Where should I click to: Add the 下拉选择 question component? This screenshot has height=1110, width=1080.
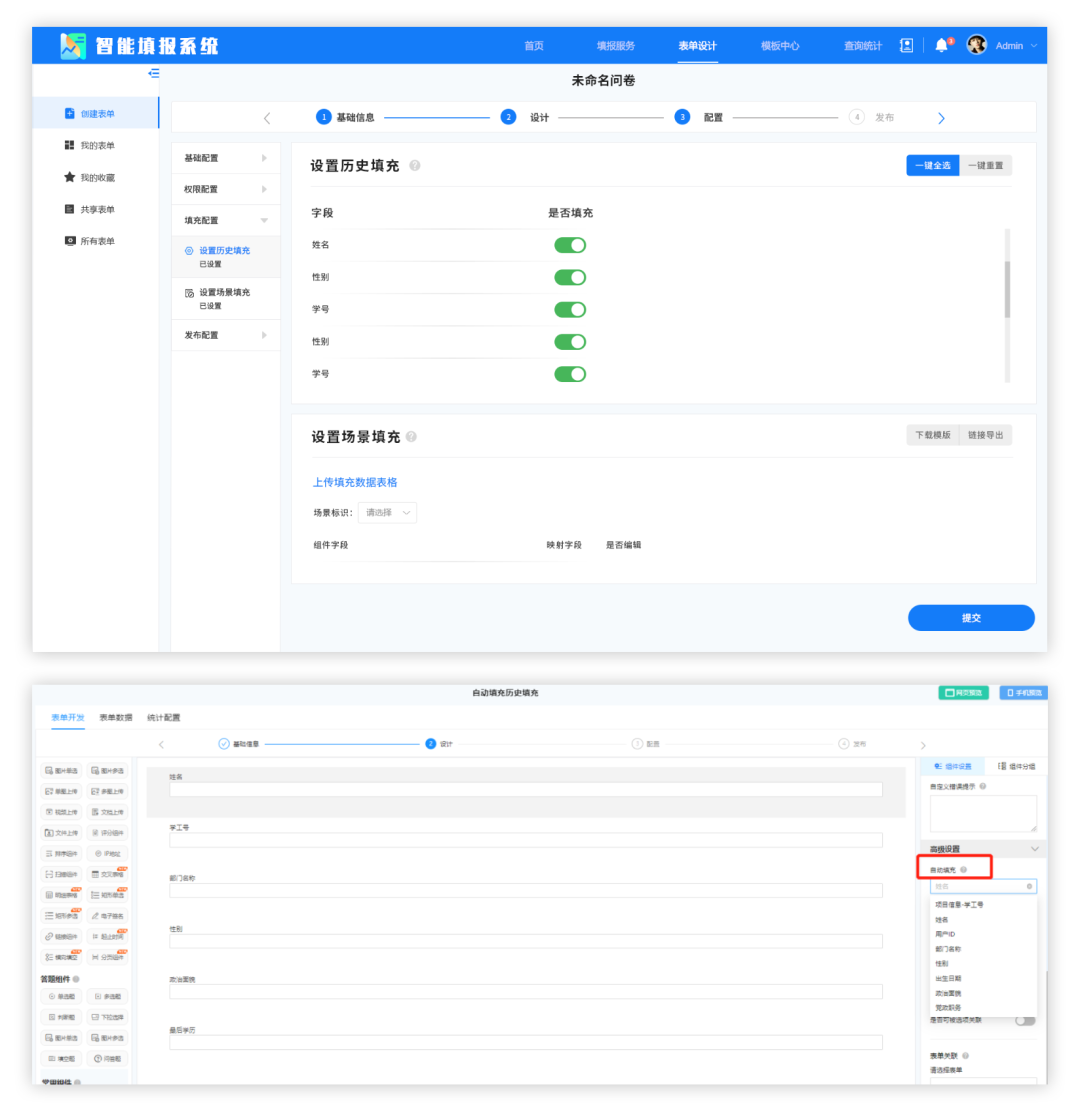click(108, 1017)
